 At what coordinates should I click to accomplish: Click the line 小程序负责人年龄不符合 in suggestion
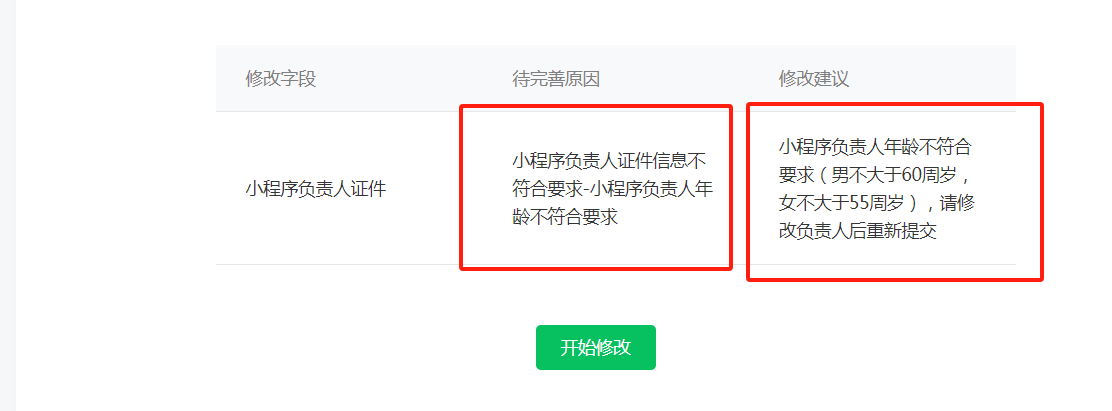pyautogui.click(x=875, y=147)
